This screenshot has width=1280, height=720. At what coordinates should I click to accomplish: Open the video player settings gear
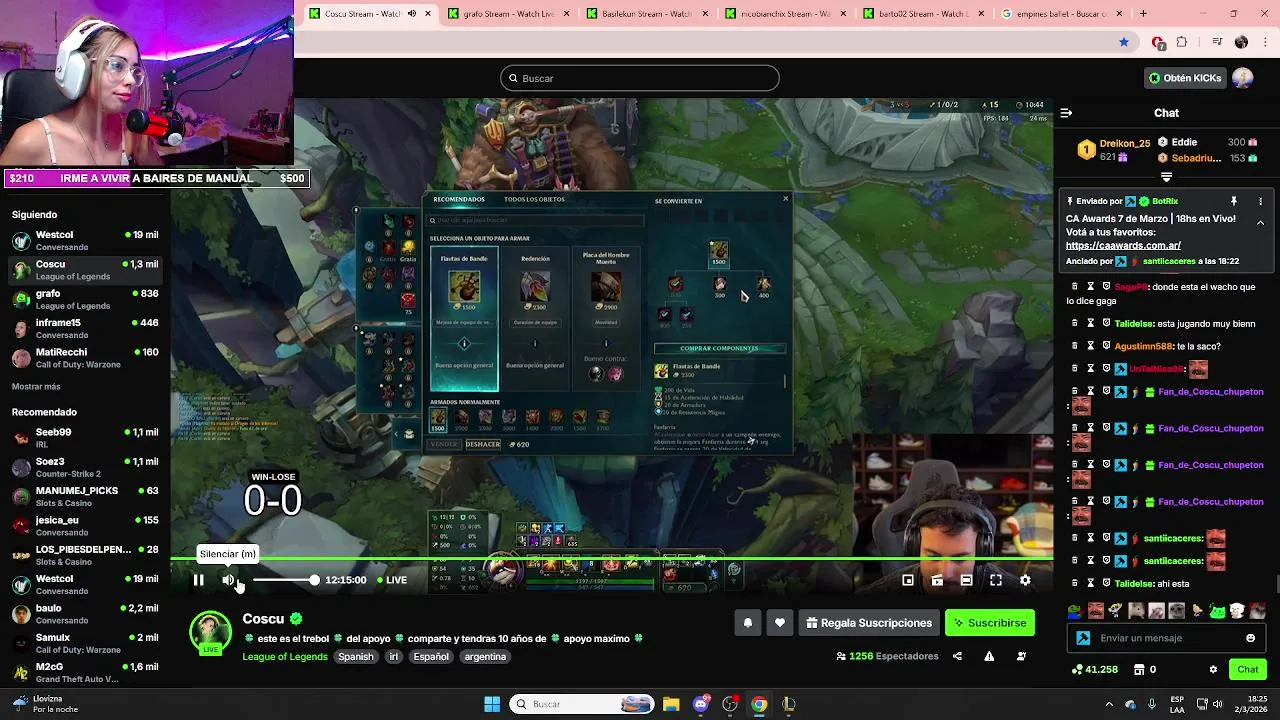[1025, 580]
